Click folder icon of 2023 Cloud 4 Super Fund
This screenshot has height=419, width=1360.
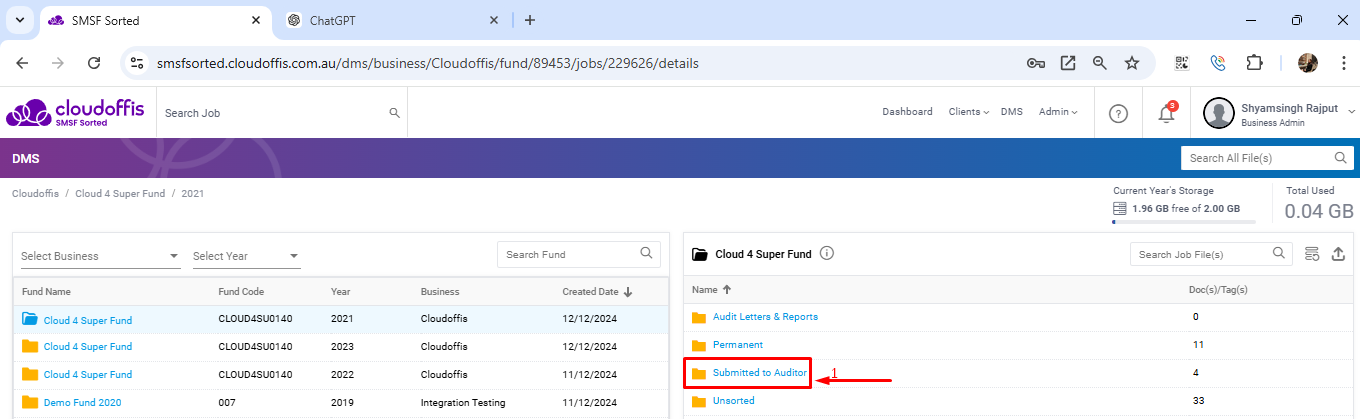coord(30,346)
